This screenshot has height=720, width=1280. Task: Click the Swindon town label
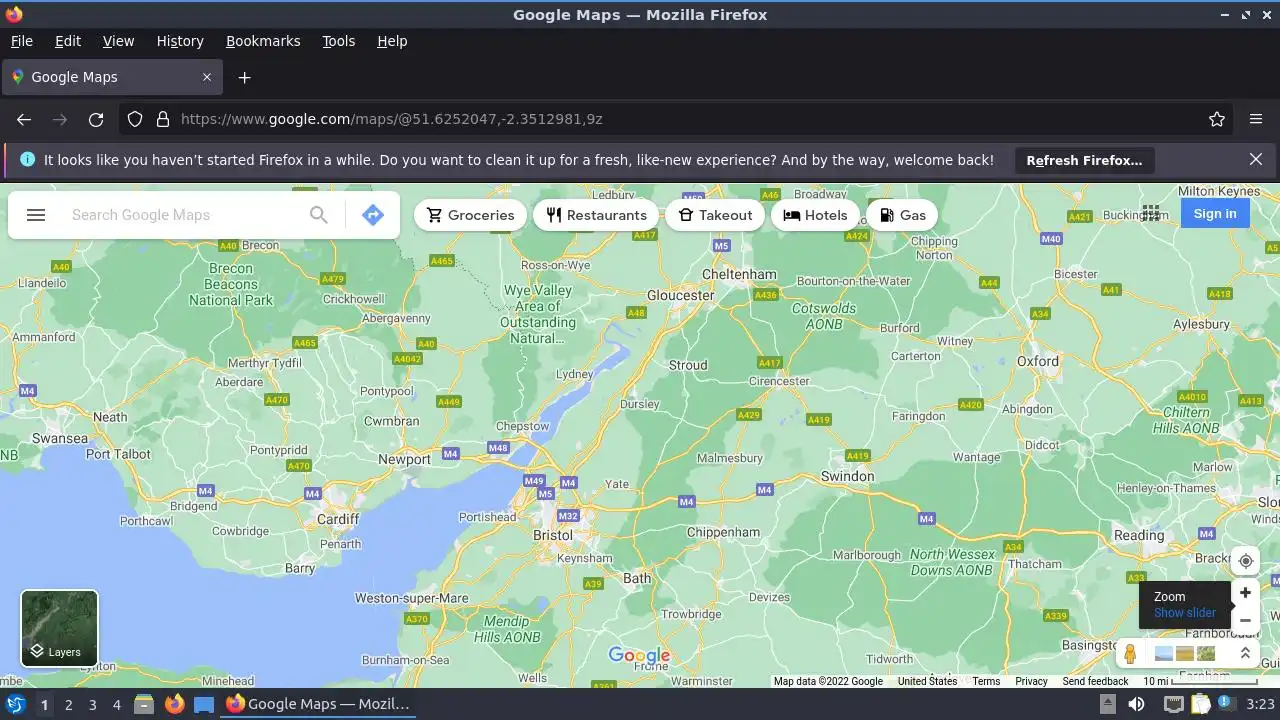[847, 476]
